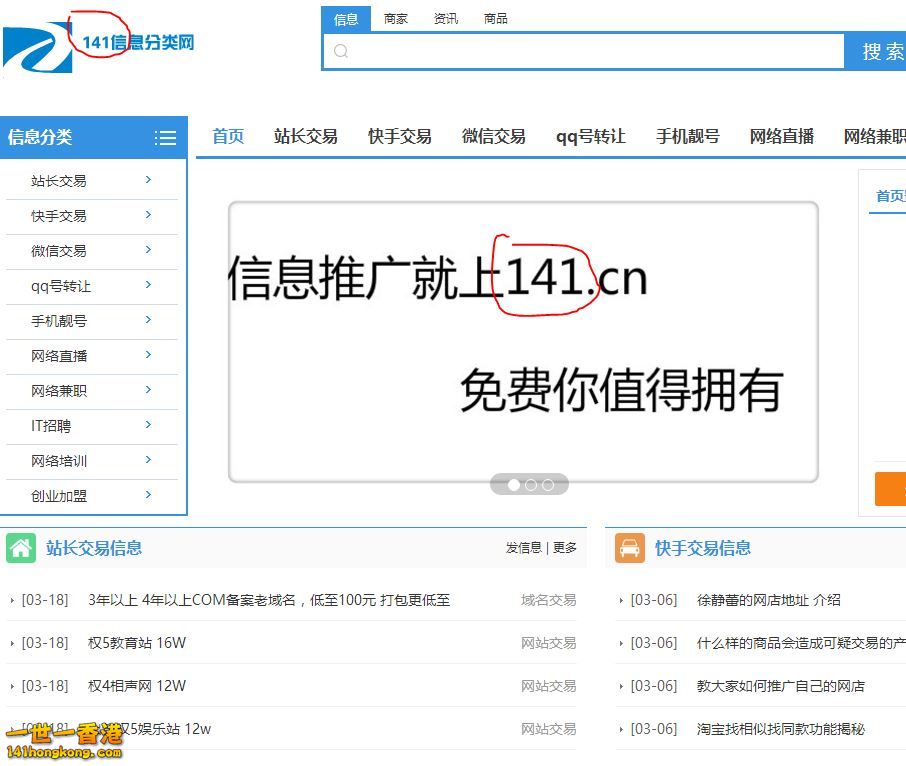
Task: Expand 站长交易 category arrow in sidebar
Action: [148, 180]
